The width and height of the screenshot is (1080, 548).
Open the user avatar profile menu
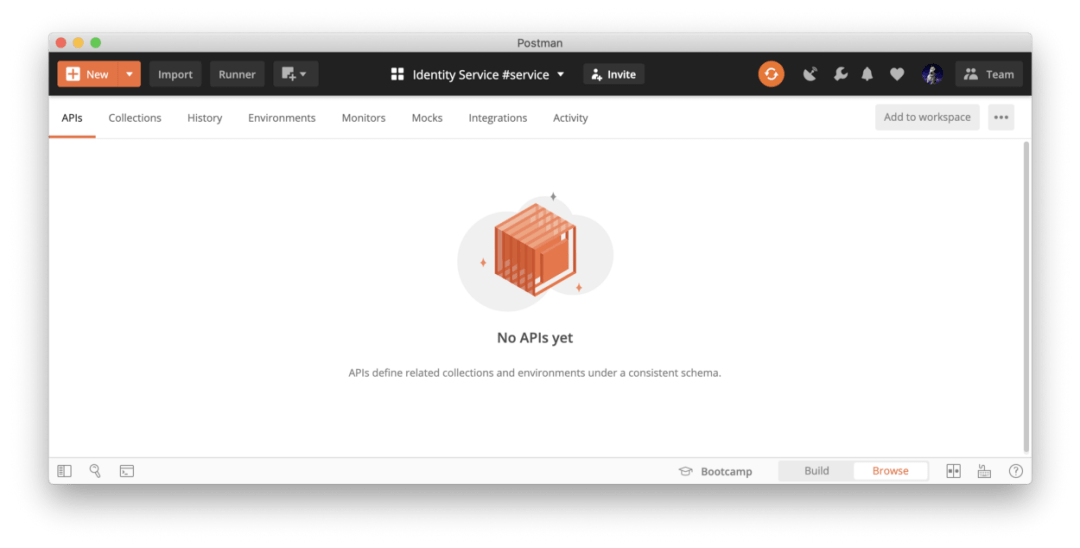tap(932, 74)
